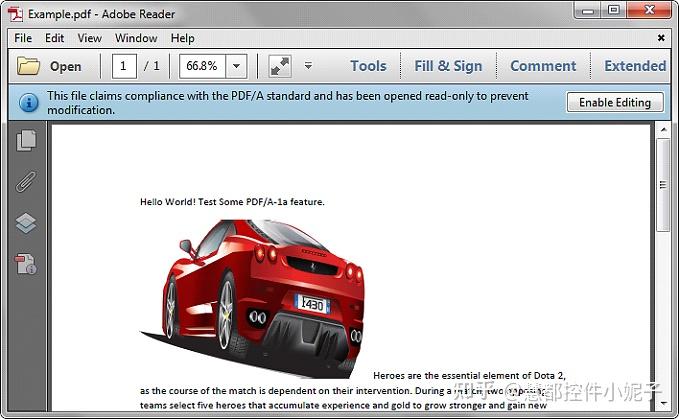Click the 66.8% zoom field
This screenshot has width=679, height=419.
(202, 66)
